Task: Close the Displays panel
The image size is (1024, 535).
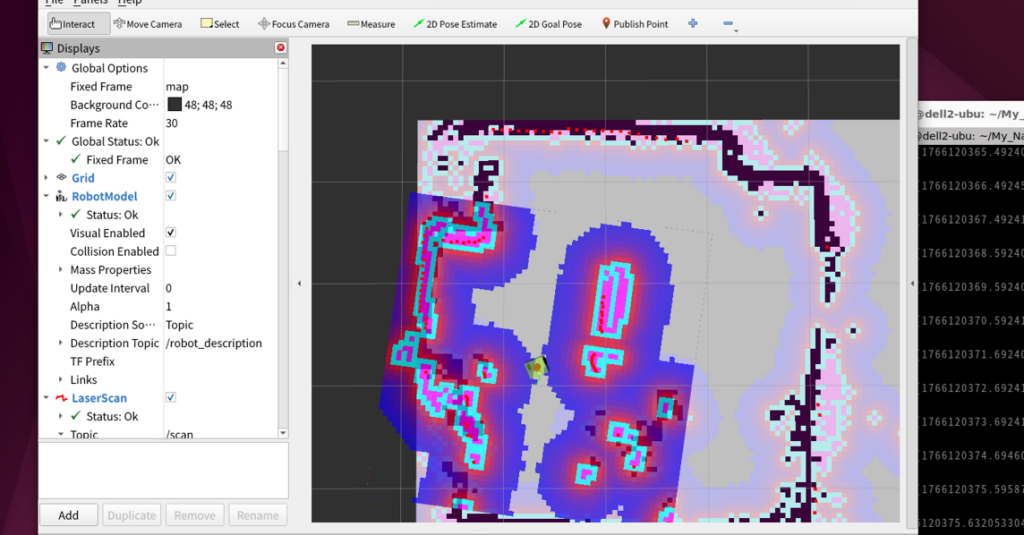Action: pyautogui.click(x=280, y=48)
